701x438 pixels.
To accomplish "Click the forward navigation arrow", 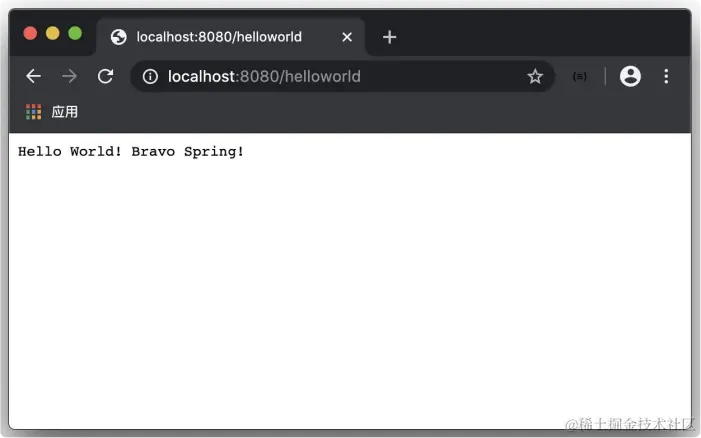I will pos(69,76).
